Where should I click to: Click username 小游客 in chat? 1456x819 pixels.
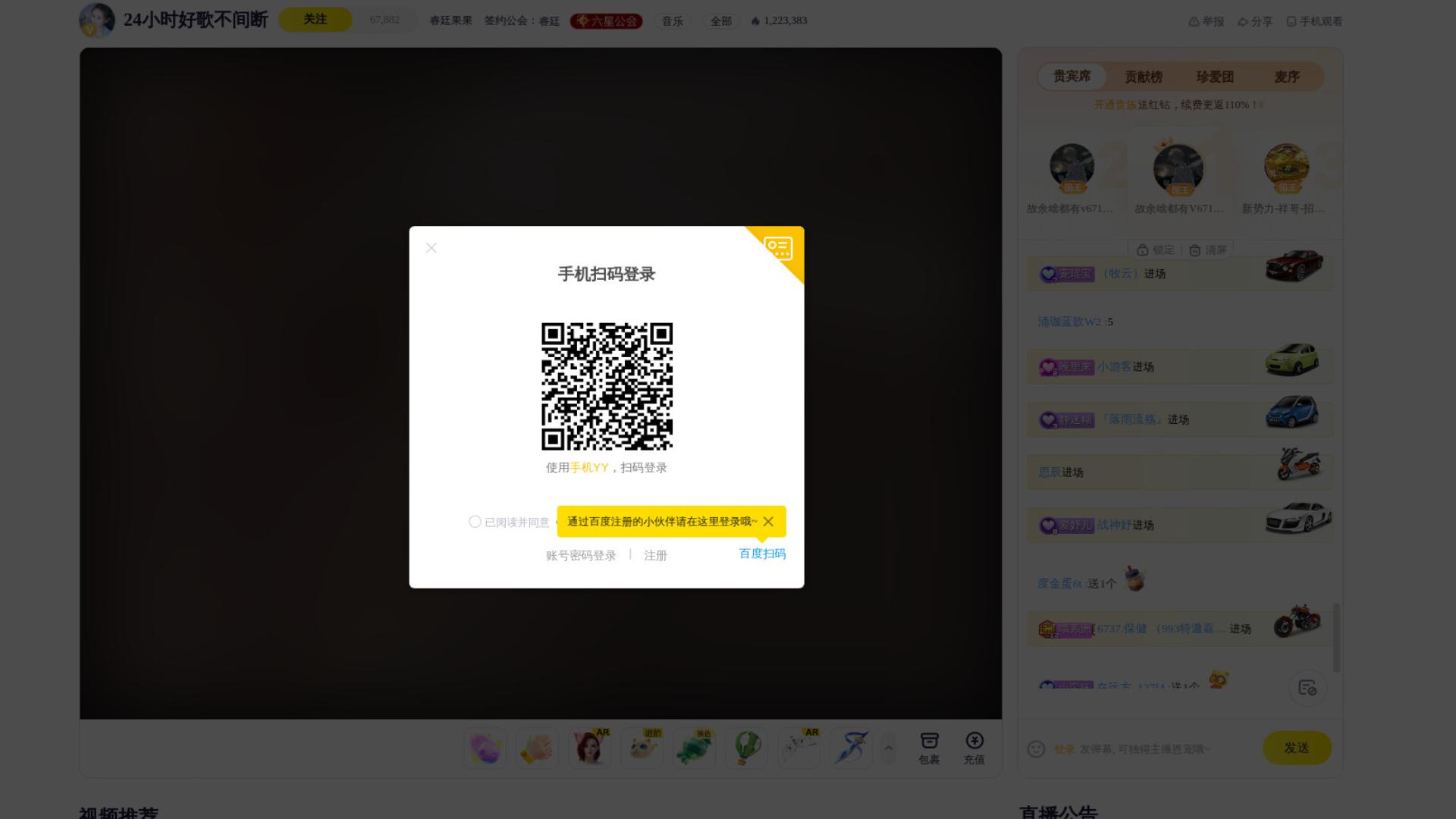[1114, 366]
